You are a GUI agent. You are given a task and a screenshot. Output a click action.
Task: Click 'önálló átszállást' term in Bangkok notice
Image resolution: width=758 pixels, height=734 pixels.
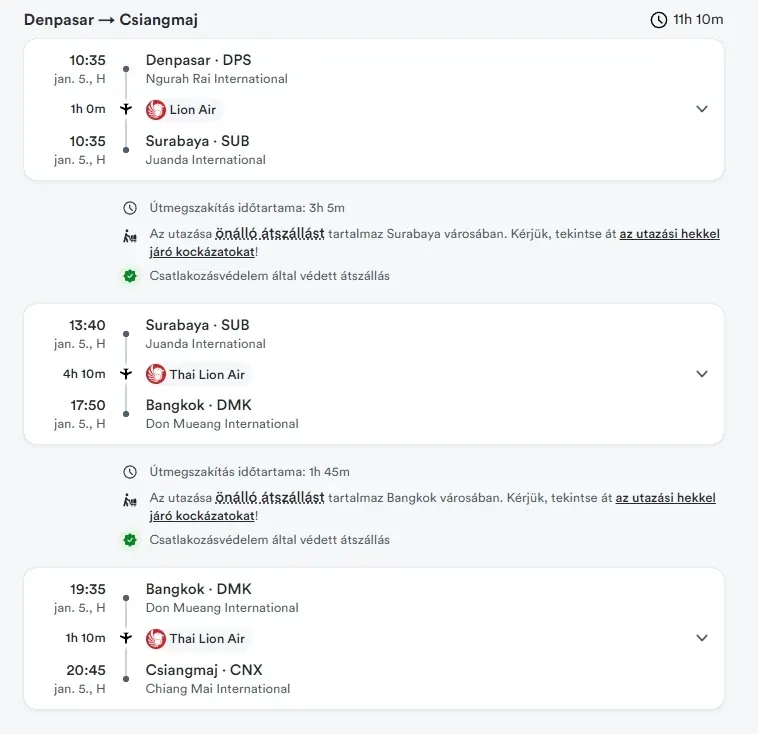[x=269, y=498]
